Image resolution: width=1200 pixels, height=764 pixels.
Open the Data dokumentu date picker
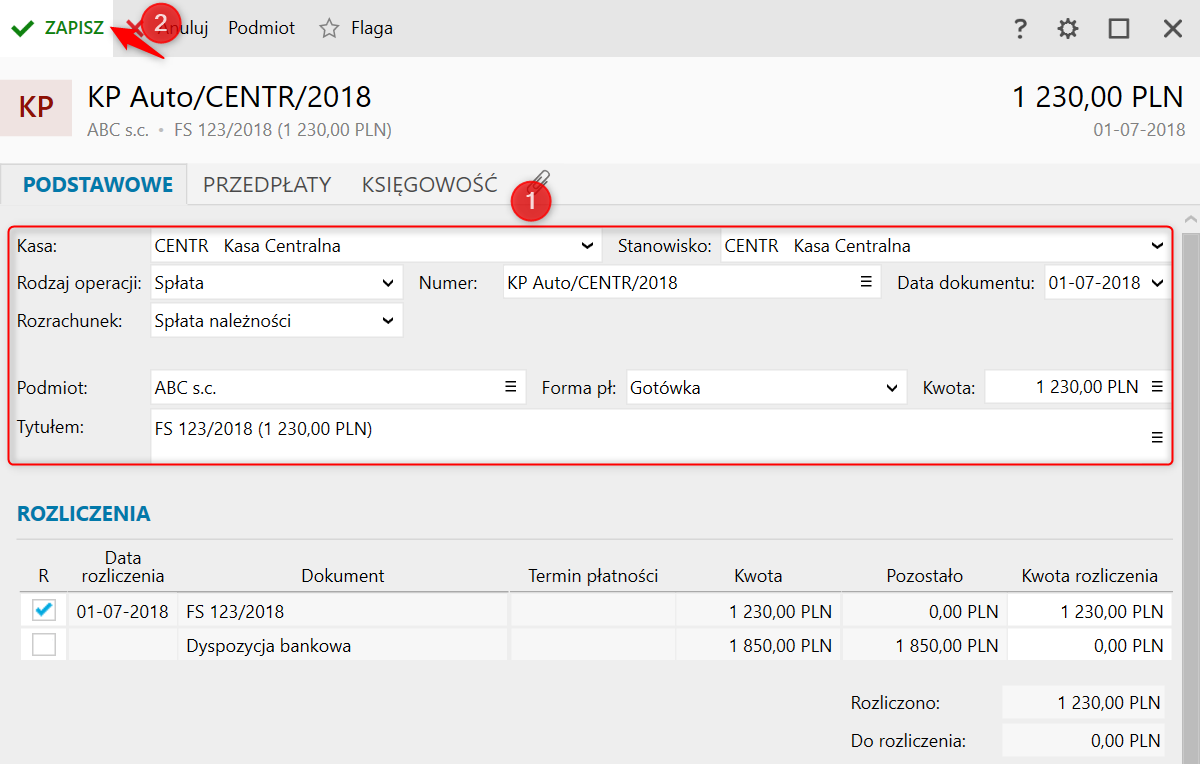point(1158,283)
